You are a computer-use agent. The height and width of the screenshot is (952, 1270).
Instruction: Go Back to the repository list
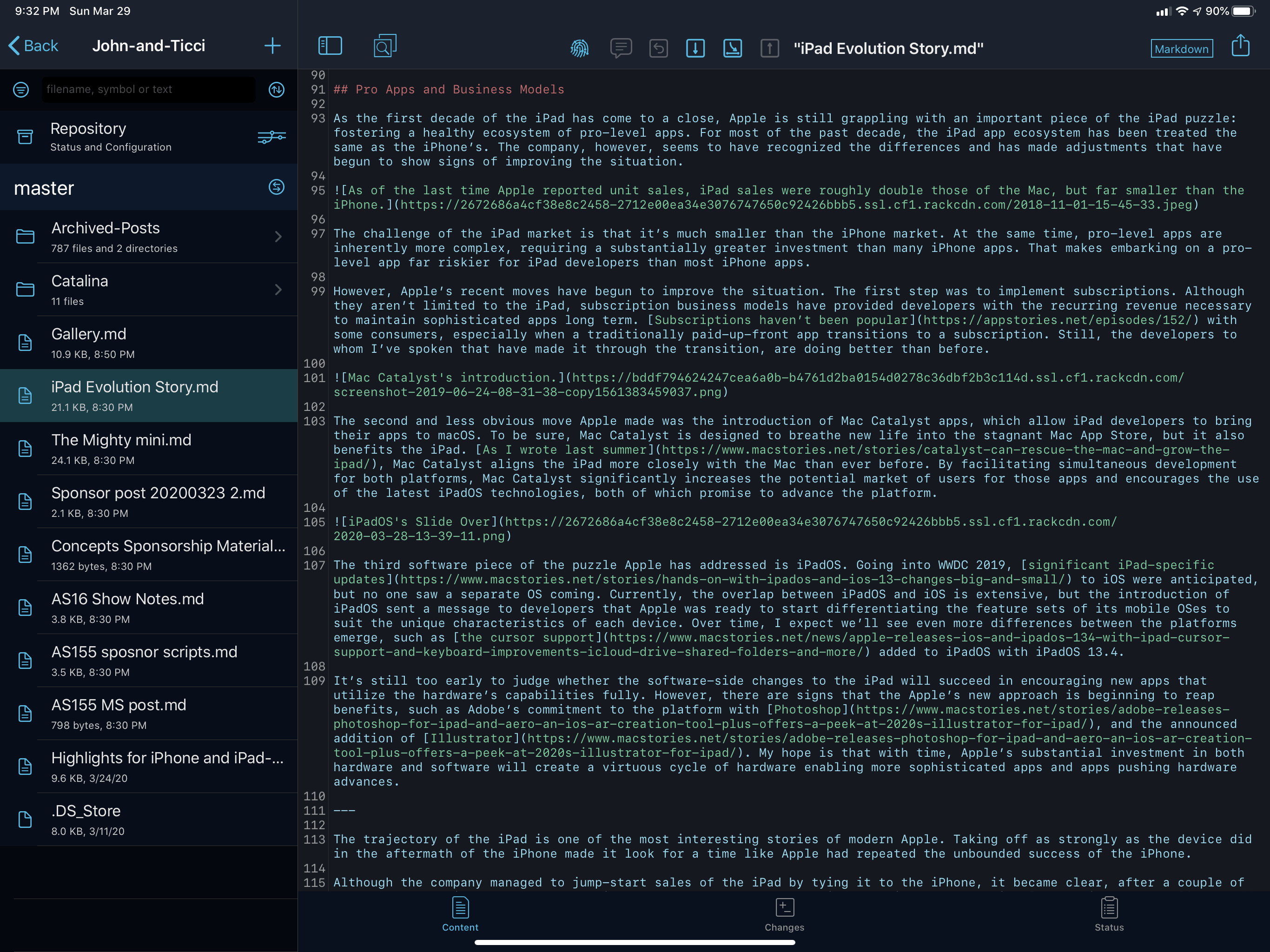(x=34, y=46)
